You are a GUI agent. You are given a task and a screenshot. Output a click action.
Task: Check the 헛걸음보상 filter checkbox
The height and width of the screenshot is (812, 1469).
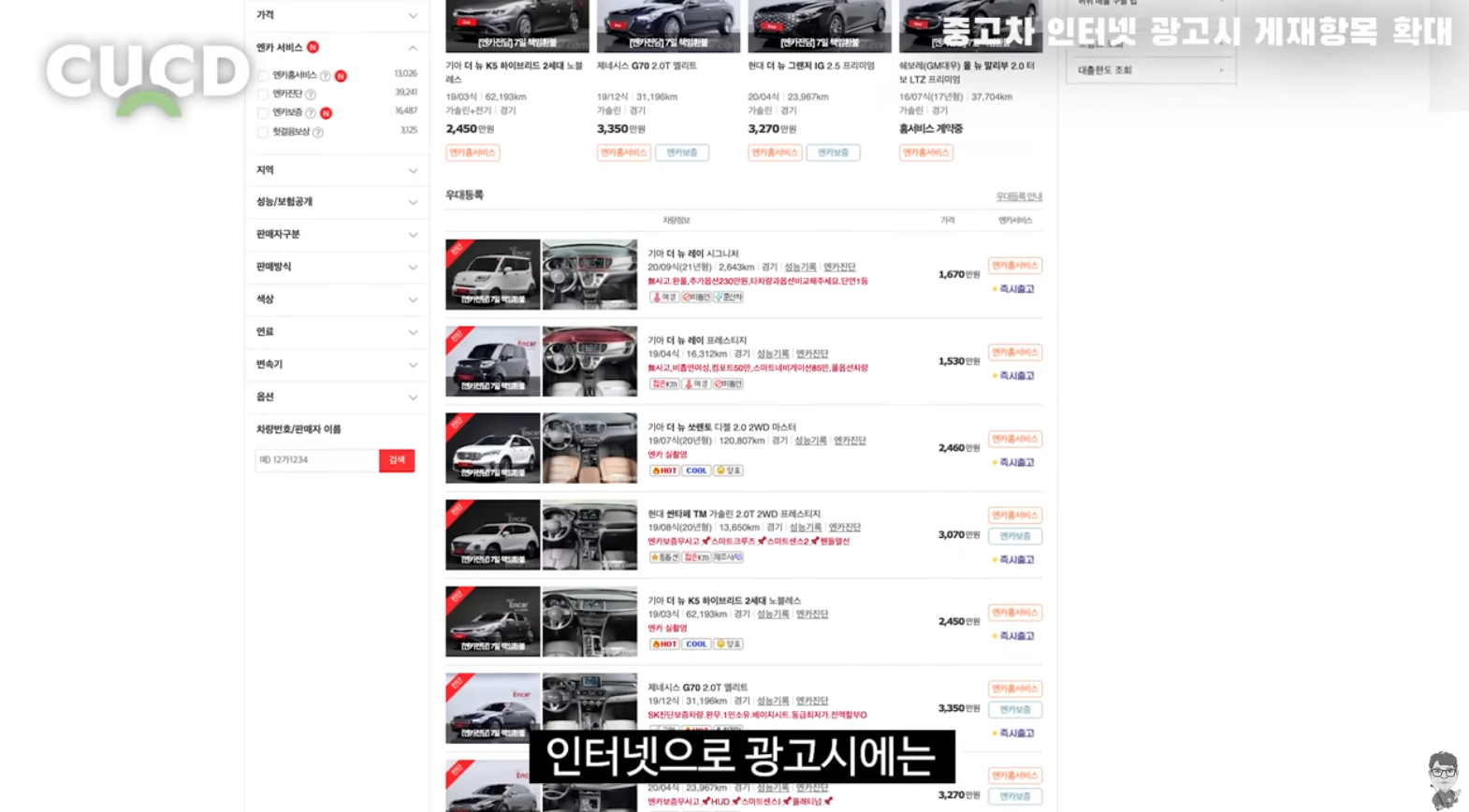pos(263,133)
